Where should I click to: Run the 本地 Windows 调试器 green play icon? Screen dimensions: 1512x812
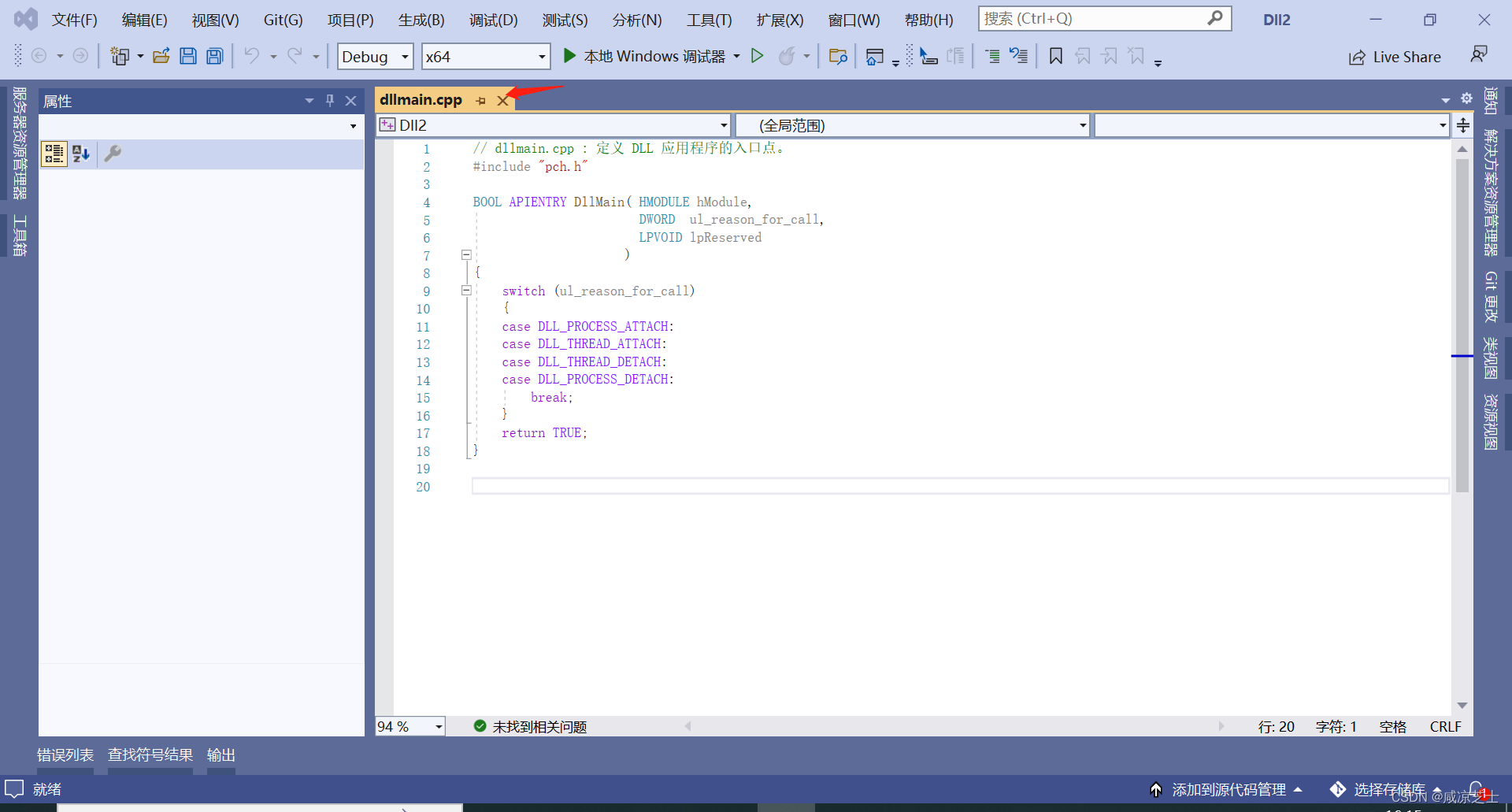pyautogui.click(x=569, y=56)
